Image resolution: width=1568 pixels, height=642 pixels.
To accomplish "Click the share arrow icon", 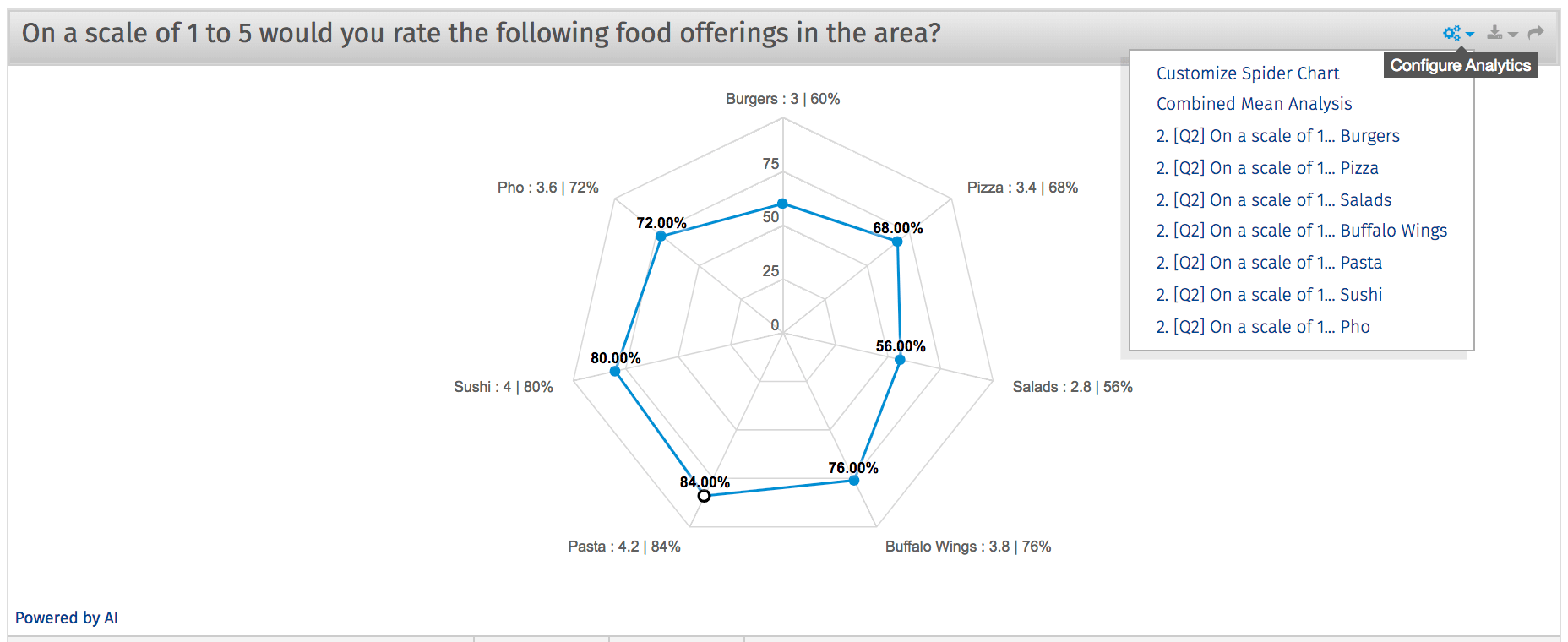I will [x=1536, y=32].
